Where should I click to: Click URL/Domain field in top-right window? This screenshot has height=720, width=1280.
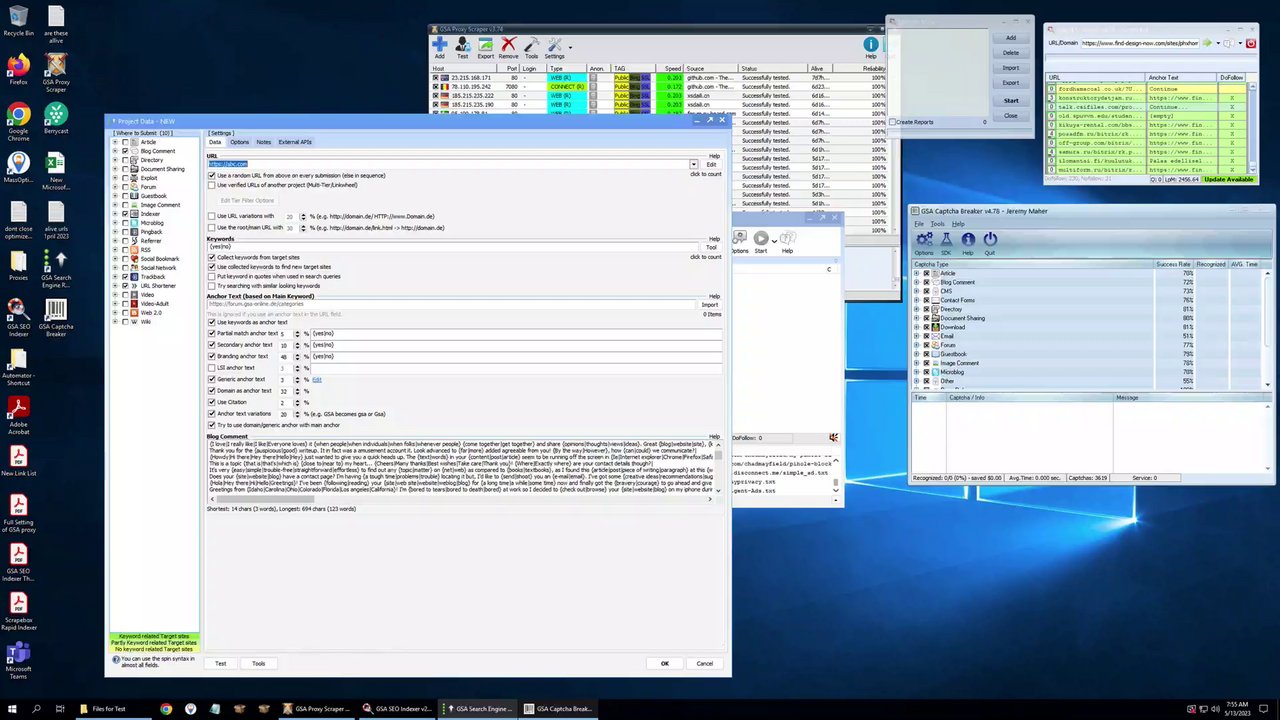[1141, 43]
